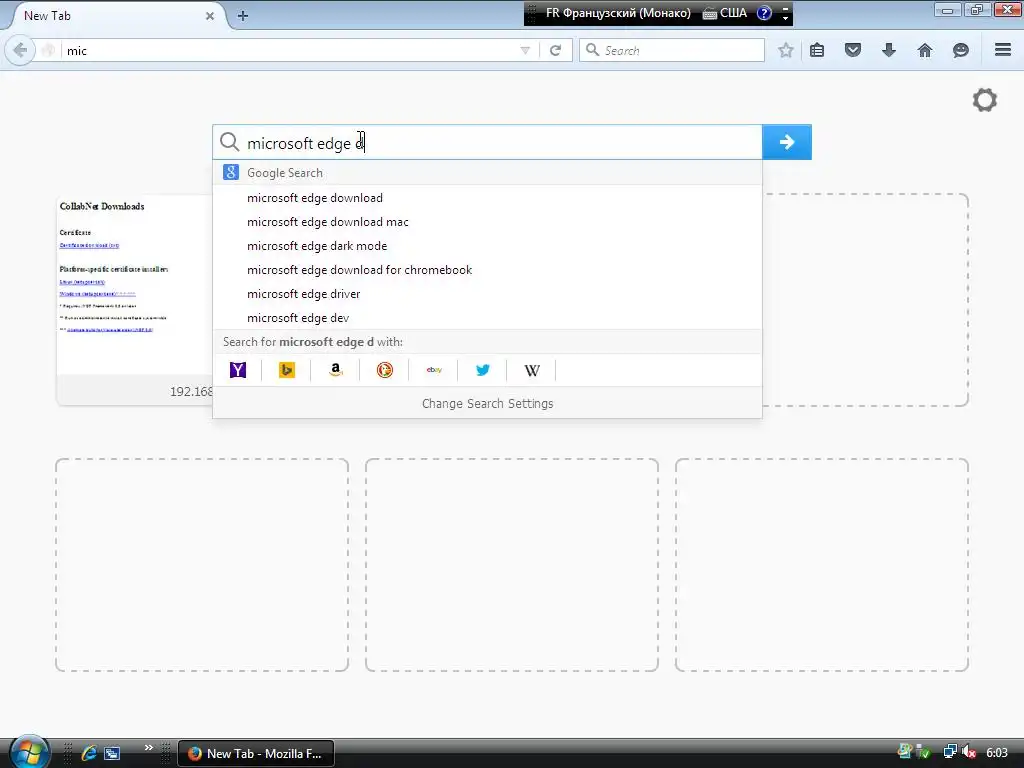1024x768 pixels.
Task: Open the Downloads arrow icon
Action: click(889, 50)
